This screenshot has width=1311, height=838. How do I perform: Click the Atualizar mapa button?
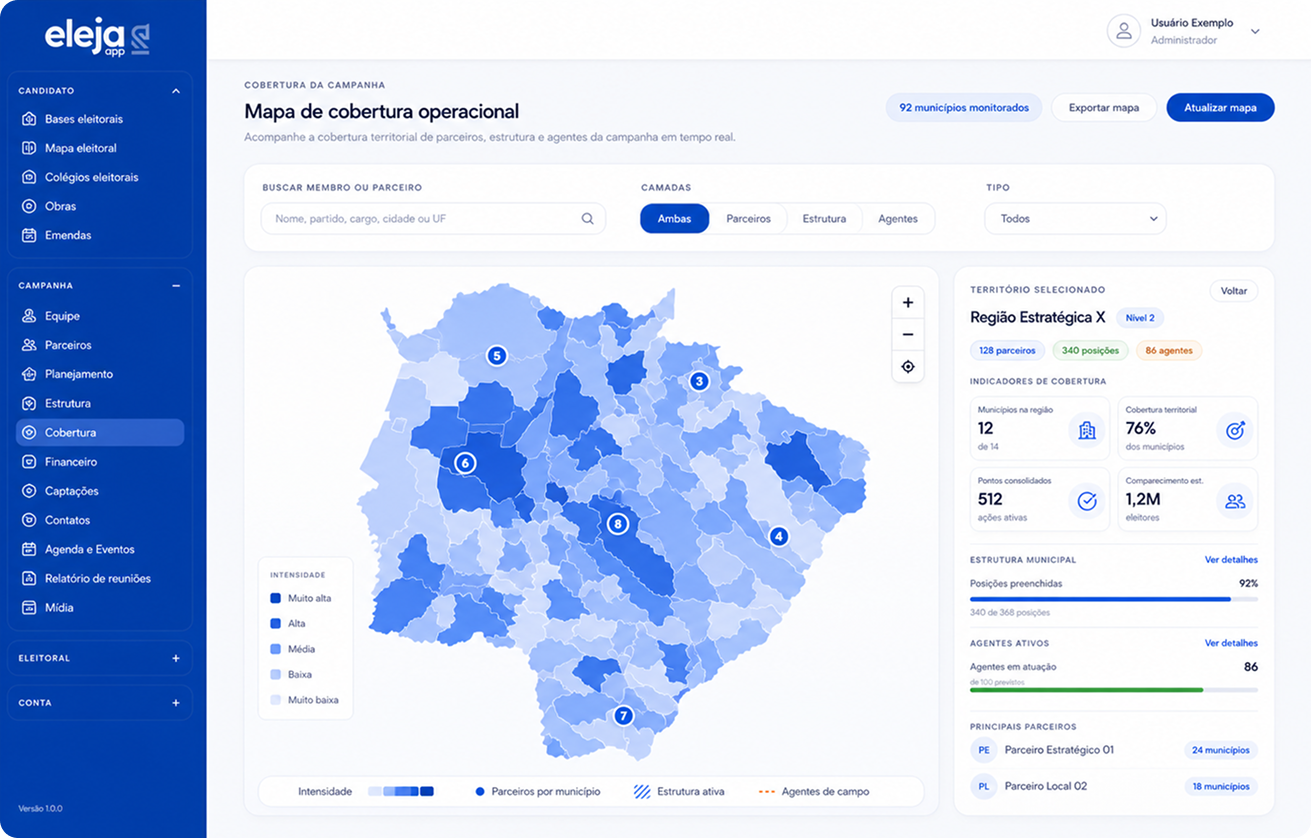(x=1220, y=108)
